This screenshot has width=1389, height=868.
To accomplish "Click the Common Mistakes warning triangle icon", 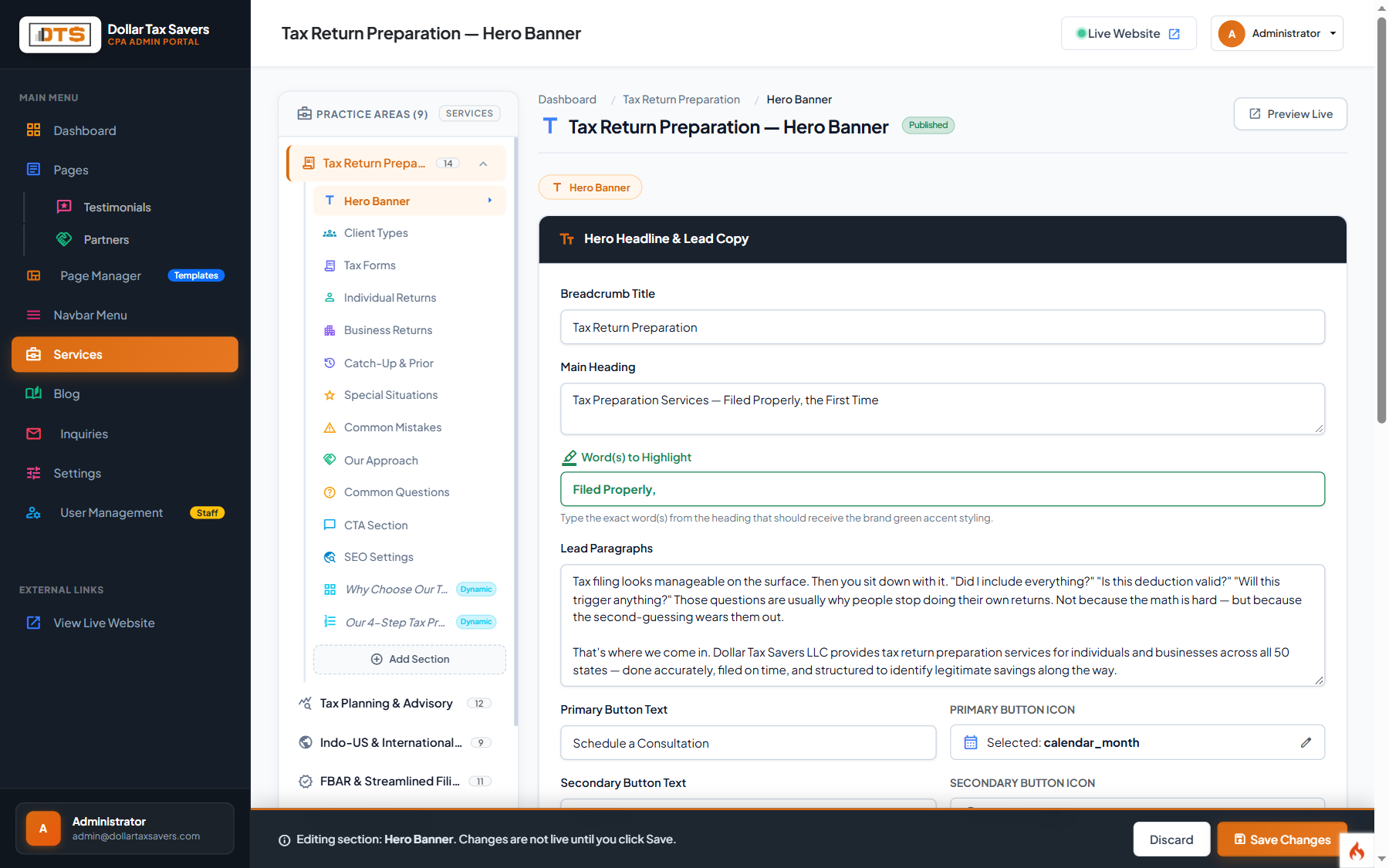I will pos(330,427).
